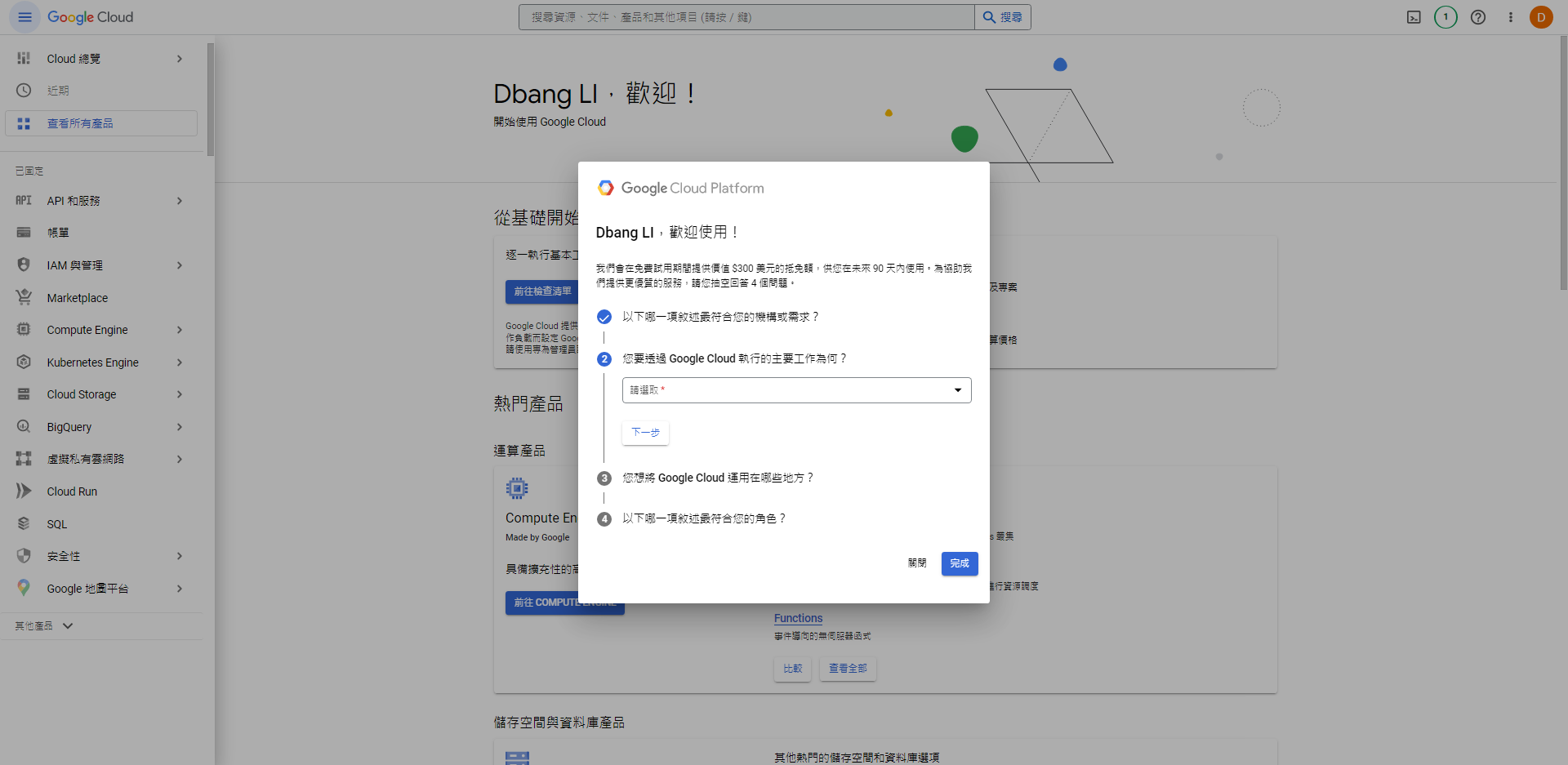Select the completed step one checkmark

[604, 317]
